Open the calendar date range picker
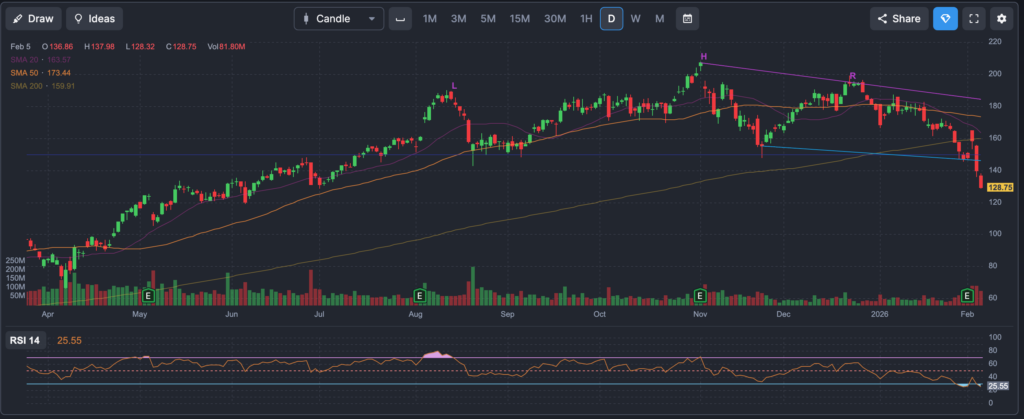The image size is (1024, 419). 687,18
